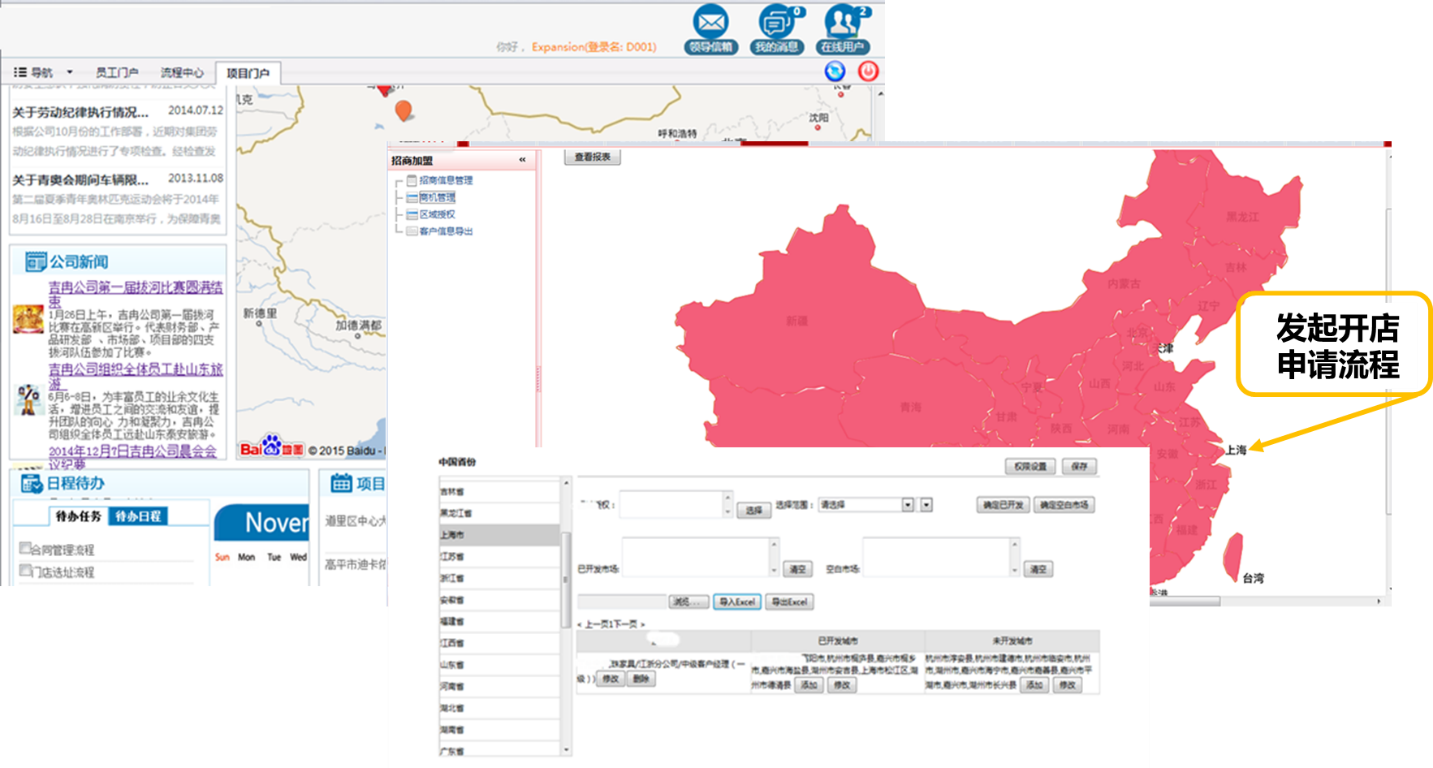Select 商机管理 tree node
The image size is (1433, 768).
tap(437, 197)
